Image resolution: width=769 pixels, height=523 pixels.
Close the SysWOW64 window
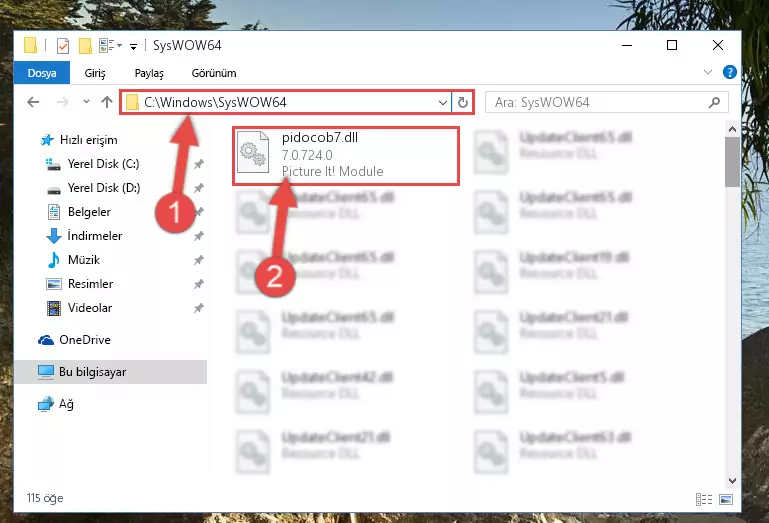pyautogui.click(x=718, y=45)
